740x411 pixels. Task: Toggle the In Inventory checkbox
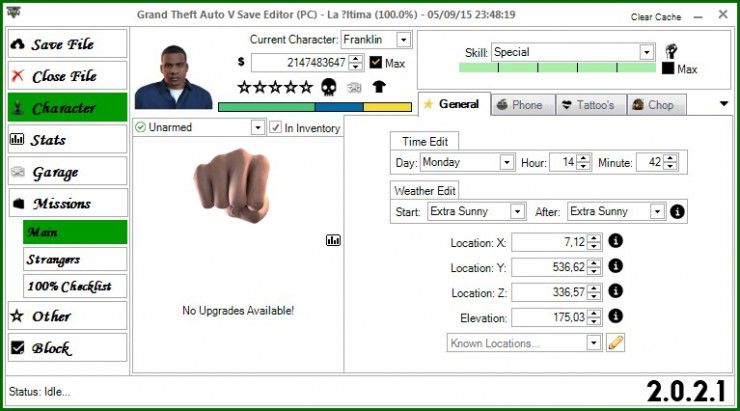click(275, 128)
